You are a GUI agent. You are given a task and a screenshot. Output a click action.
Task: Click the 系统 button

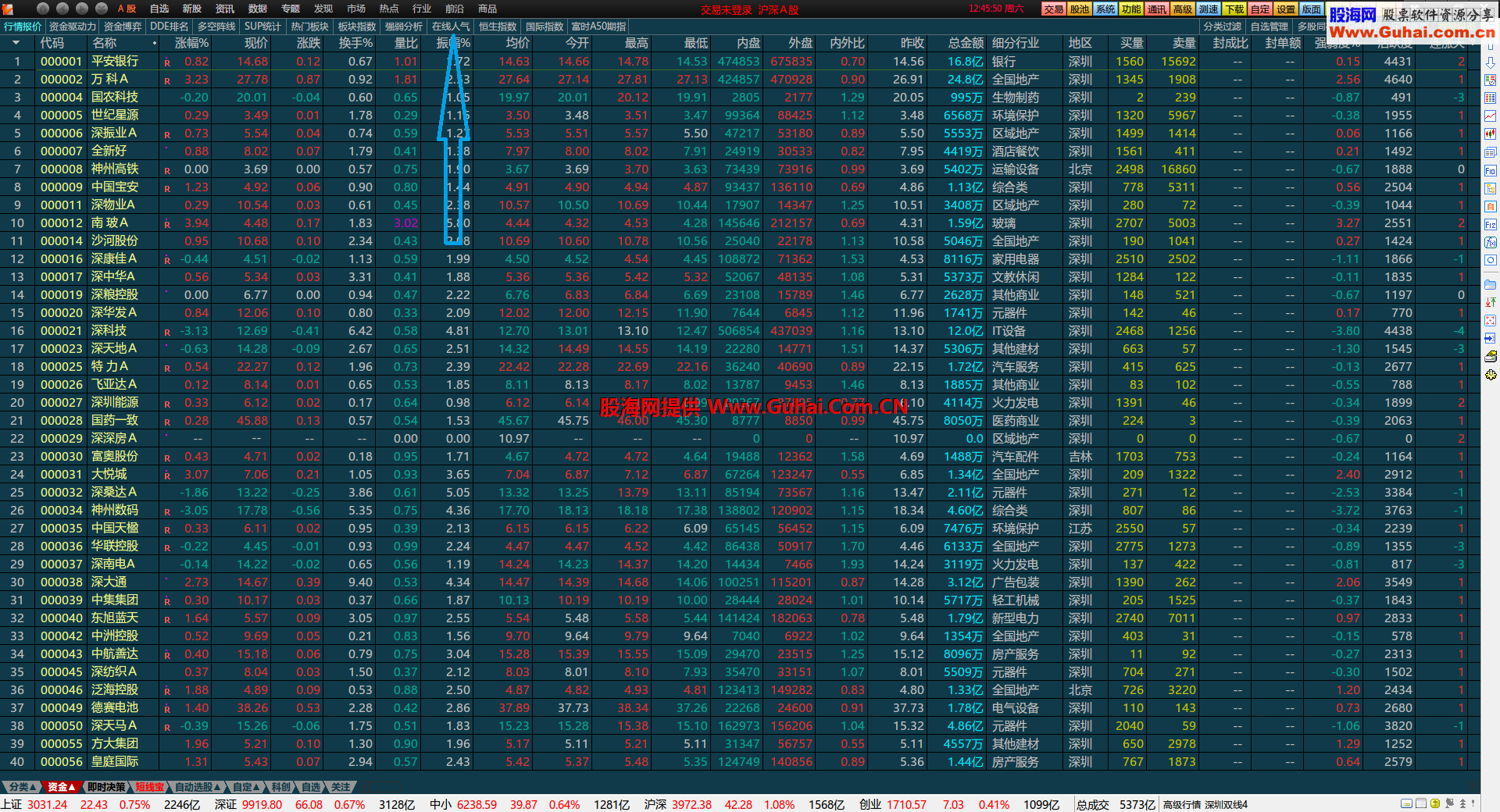(x=1105, y=9)
